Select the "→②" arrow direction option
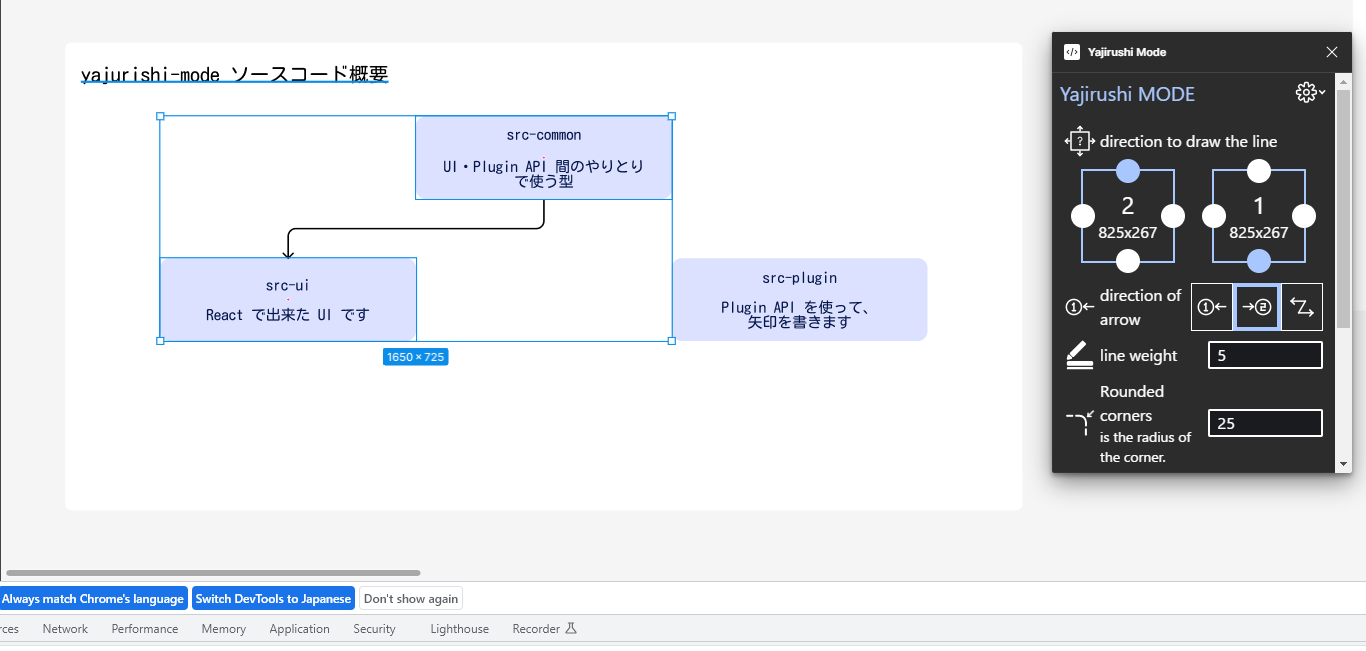This screenshot has width=1366, height=651. pos(1257,307)
